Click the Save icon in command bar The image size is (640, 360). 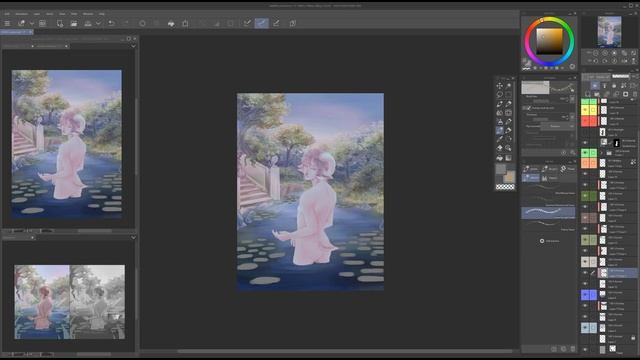point(88,23)
